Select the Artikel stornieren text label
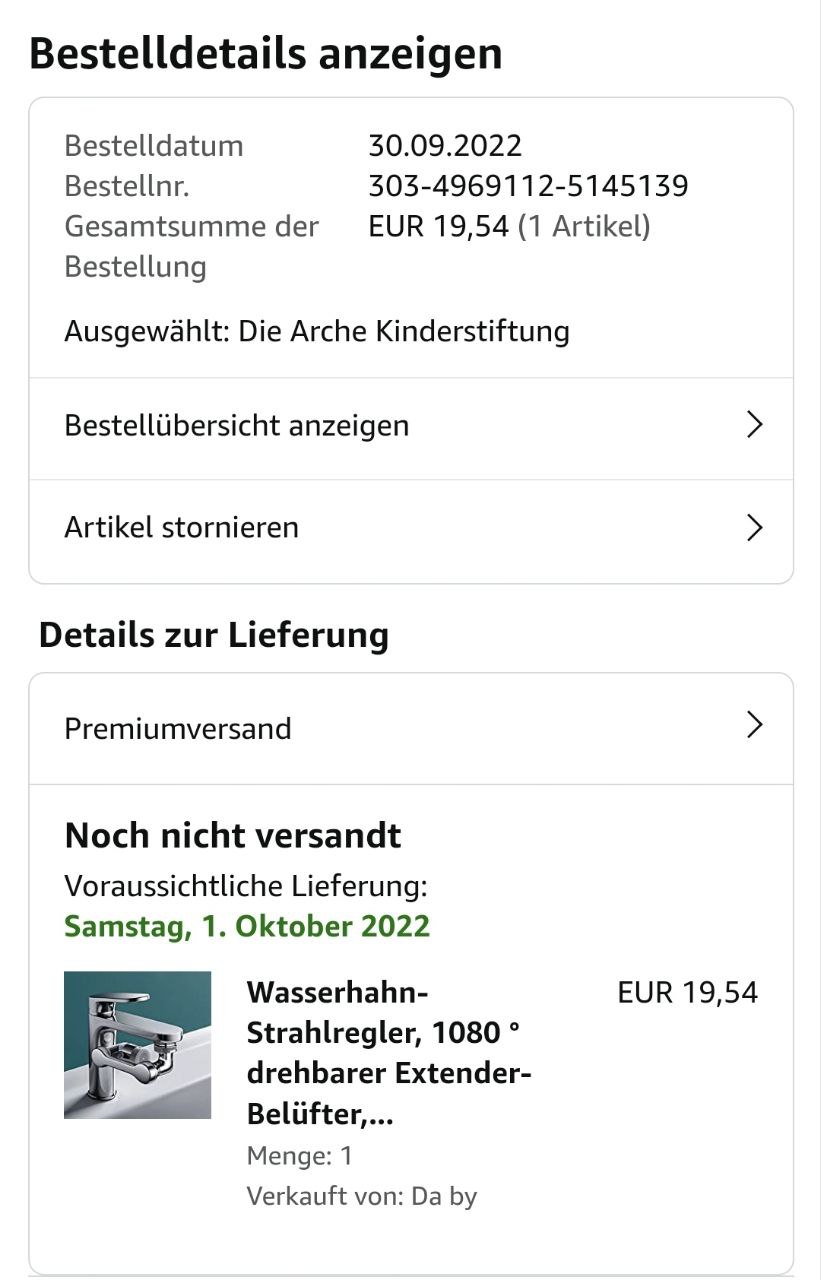Screen dimensions: 821x1280 coord(182,527)
